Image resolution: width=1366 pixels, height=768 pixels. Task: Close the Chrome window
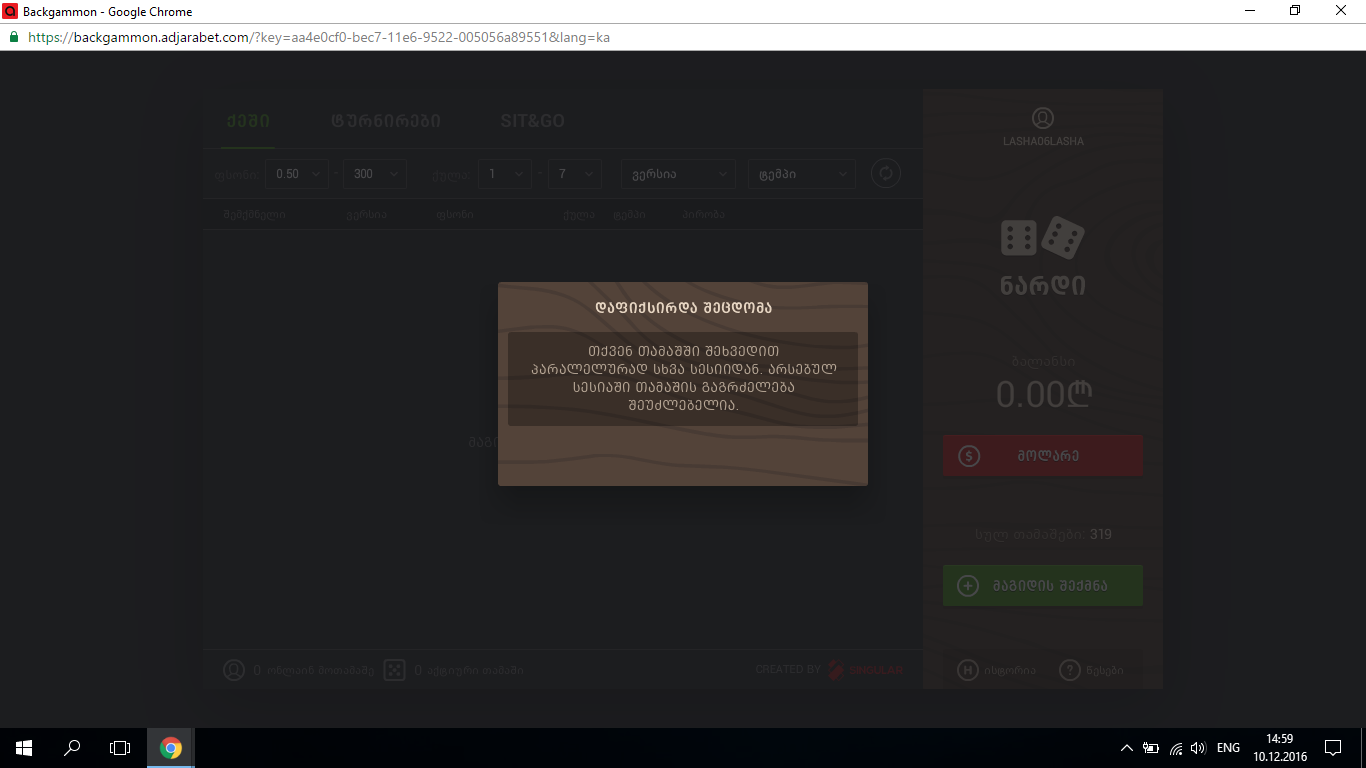point(1342,11)
